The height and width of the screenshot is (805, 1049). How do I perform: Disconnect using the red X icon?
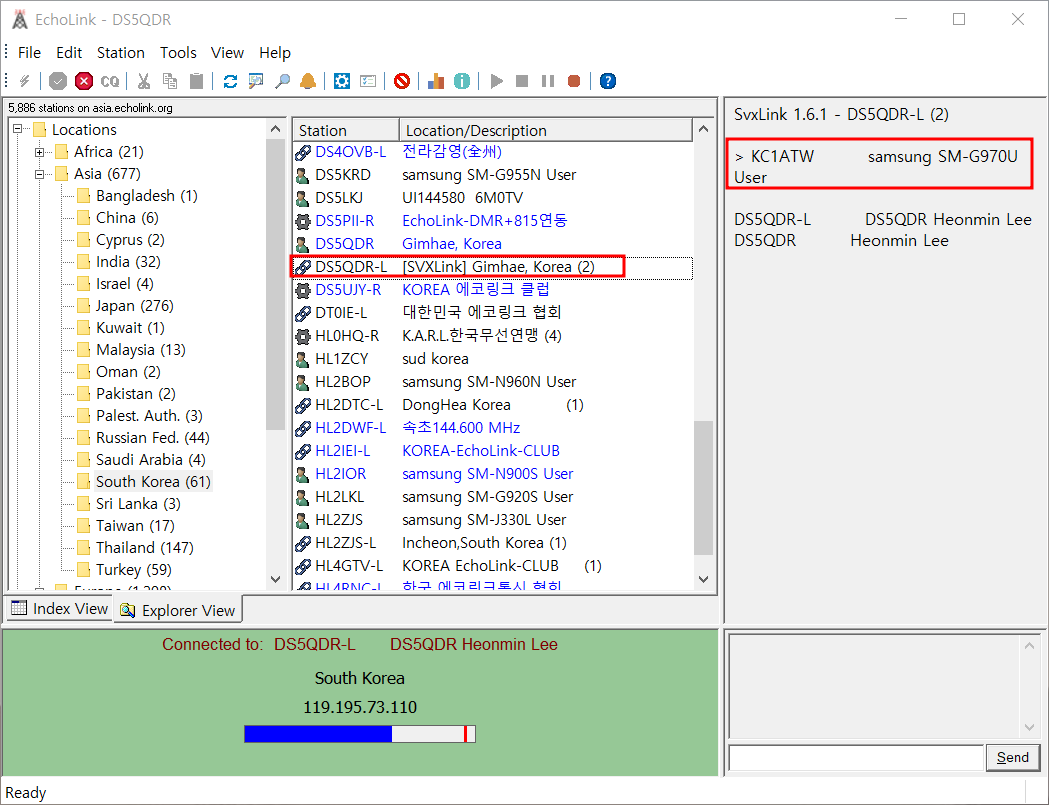click(x=84, y=81)
